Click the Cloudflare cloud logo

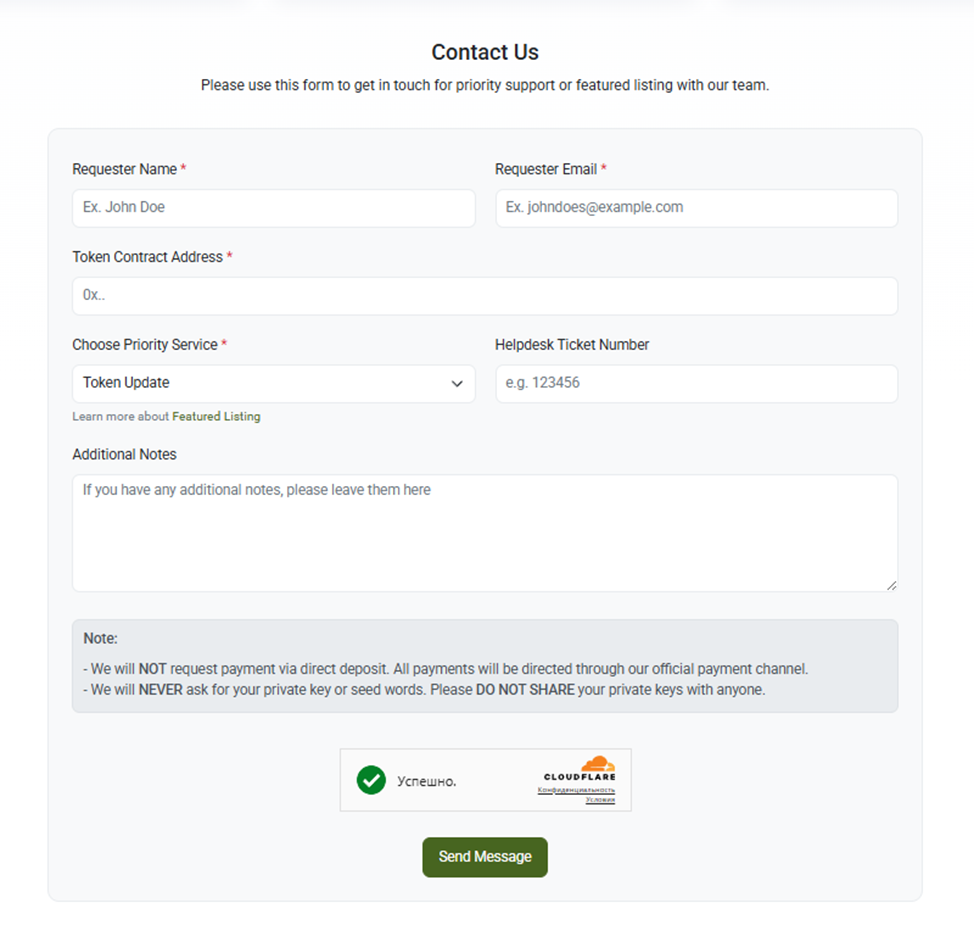click(597, 764)
